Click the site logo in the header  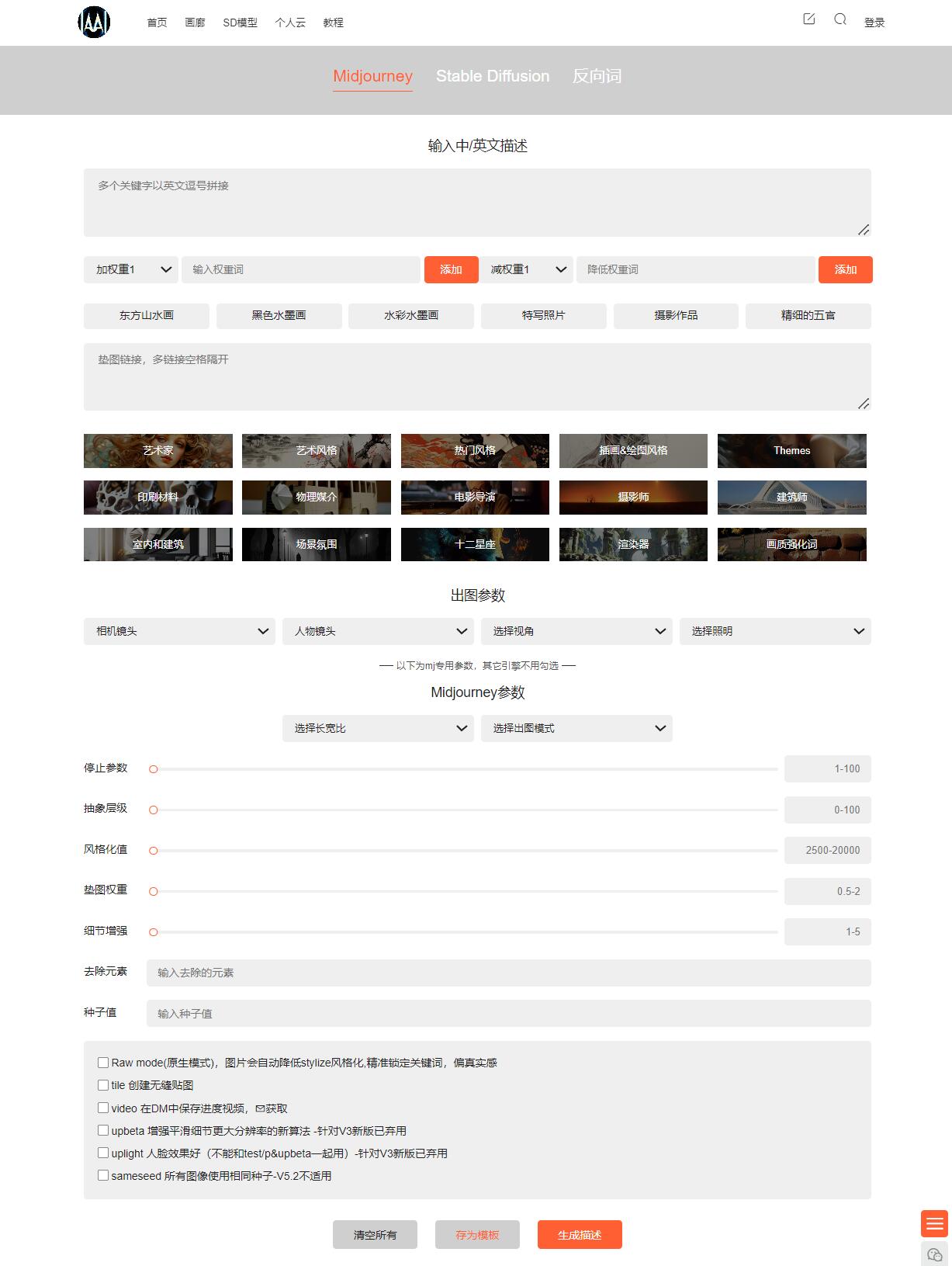pyautogui.click(x=94, y=22)
